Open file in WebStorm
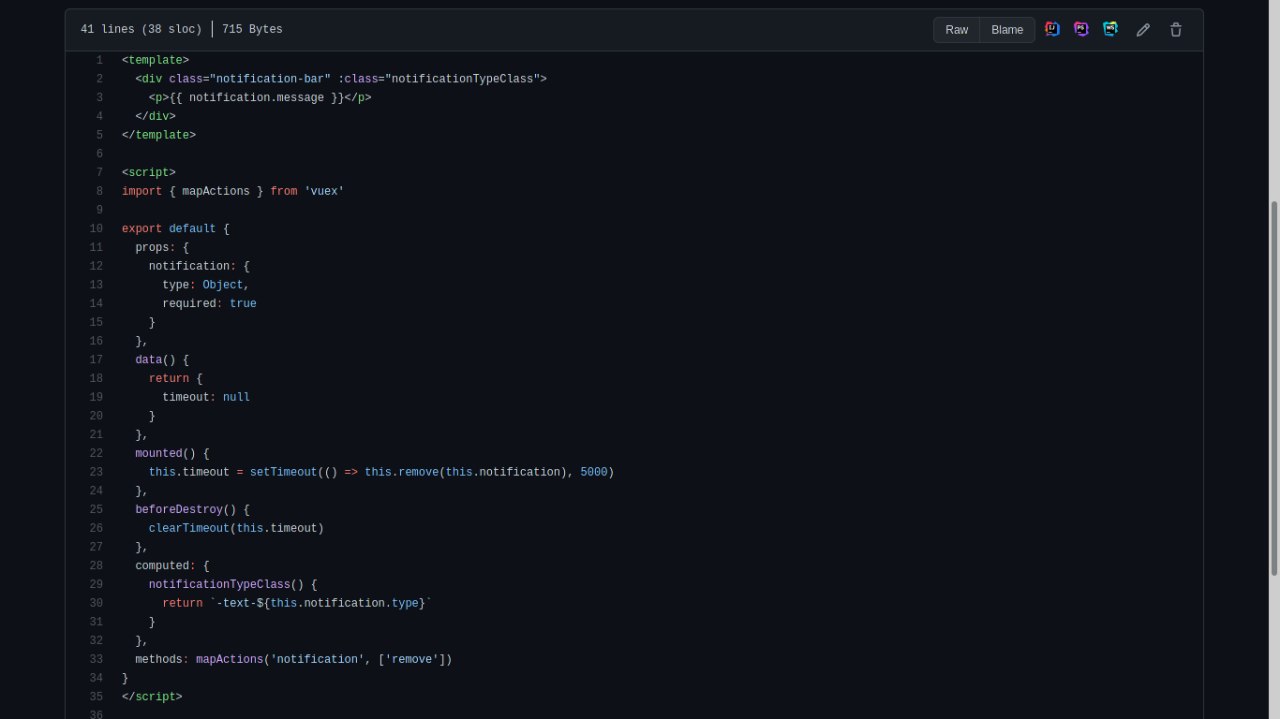 point(1110,29)
